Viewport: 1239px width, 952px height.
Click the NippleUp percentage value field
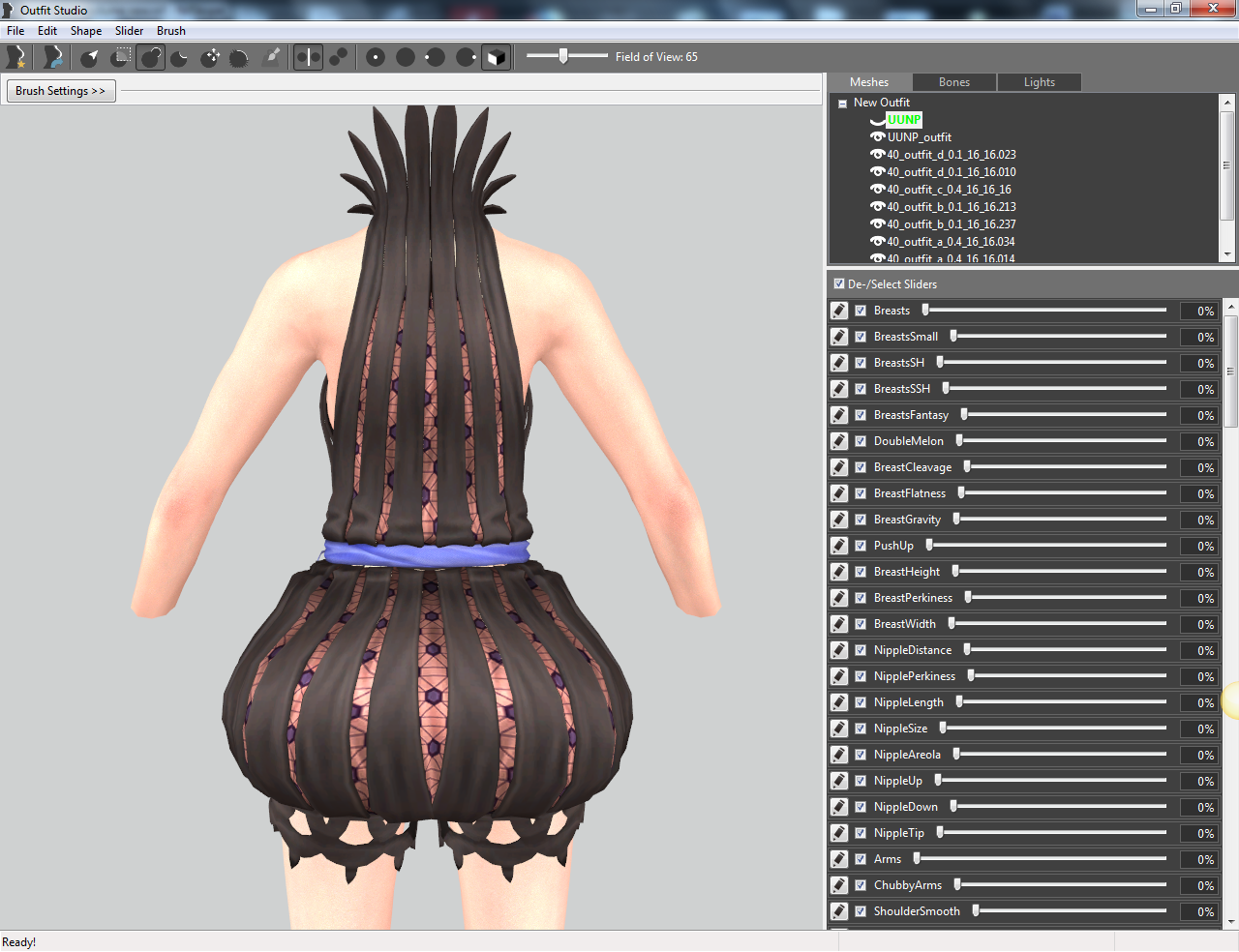coord(1198,781)
